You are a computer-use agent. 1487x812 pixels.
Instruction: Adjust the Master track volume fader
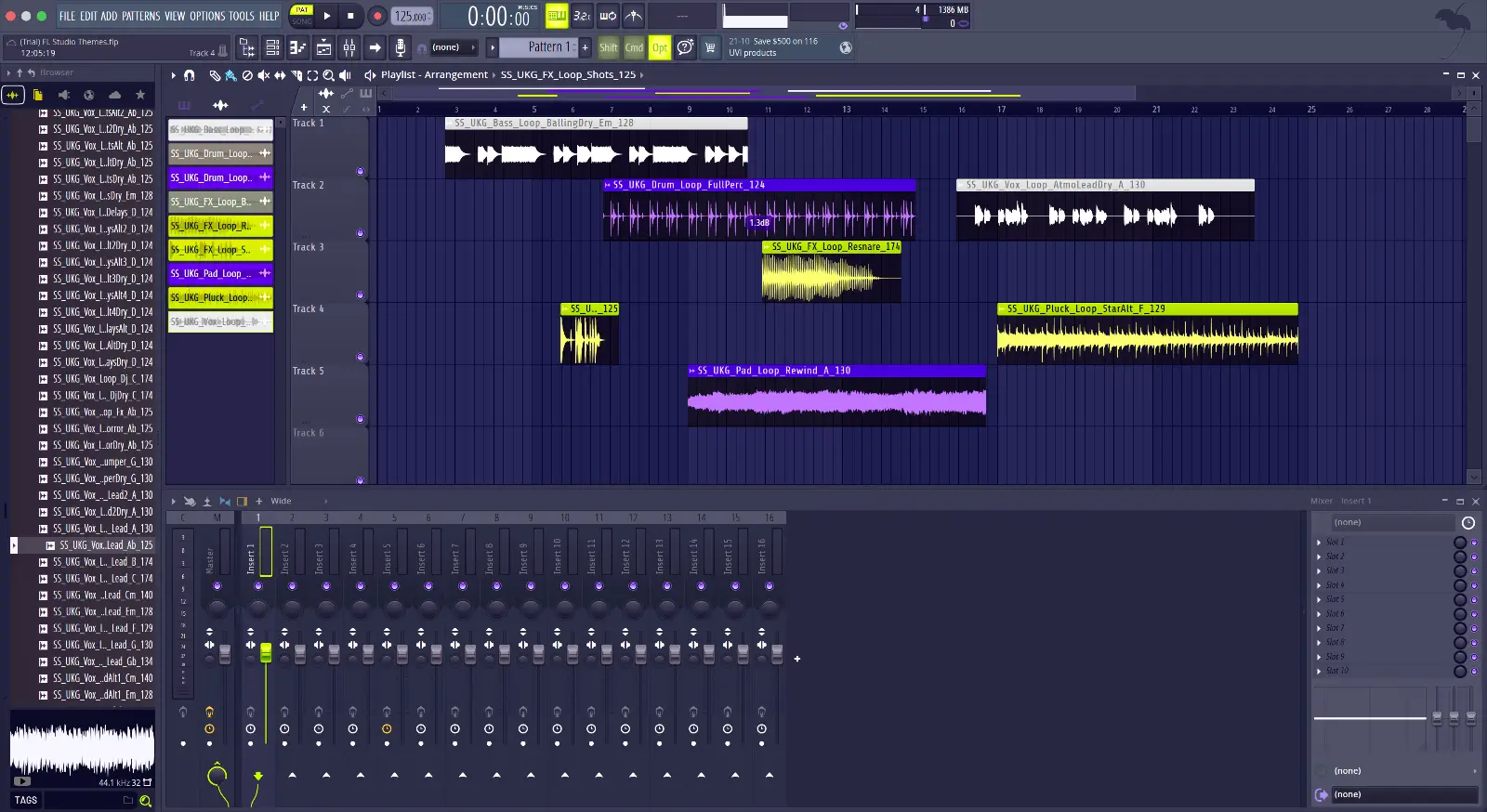[224, 655]
